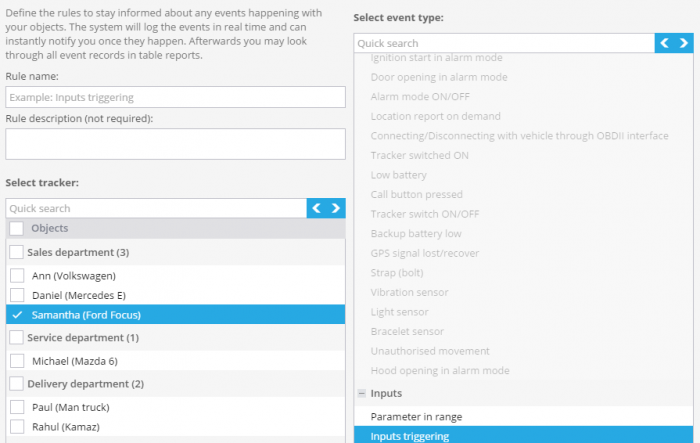This screenshot has height=443, width=700.
Task: Choose Parameter in range event type
Action: click(x=416, y=416)
